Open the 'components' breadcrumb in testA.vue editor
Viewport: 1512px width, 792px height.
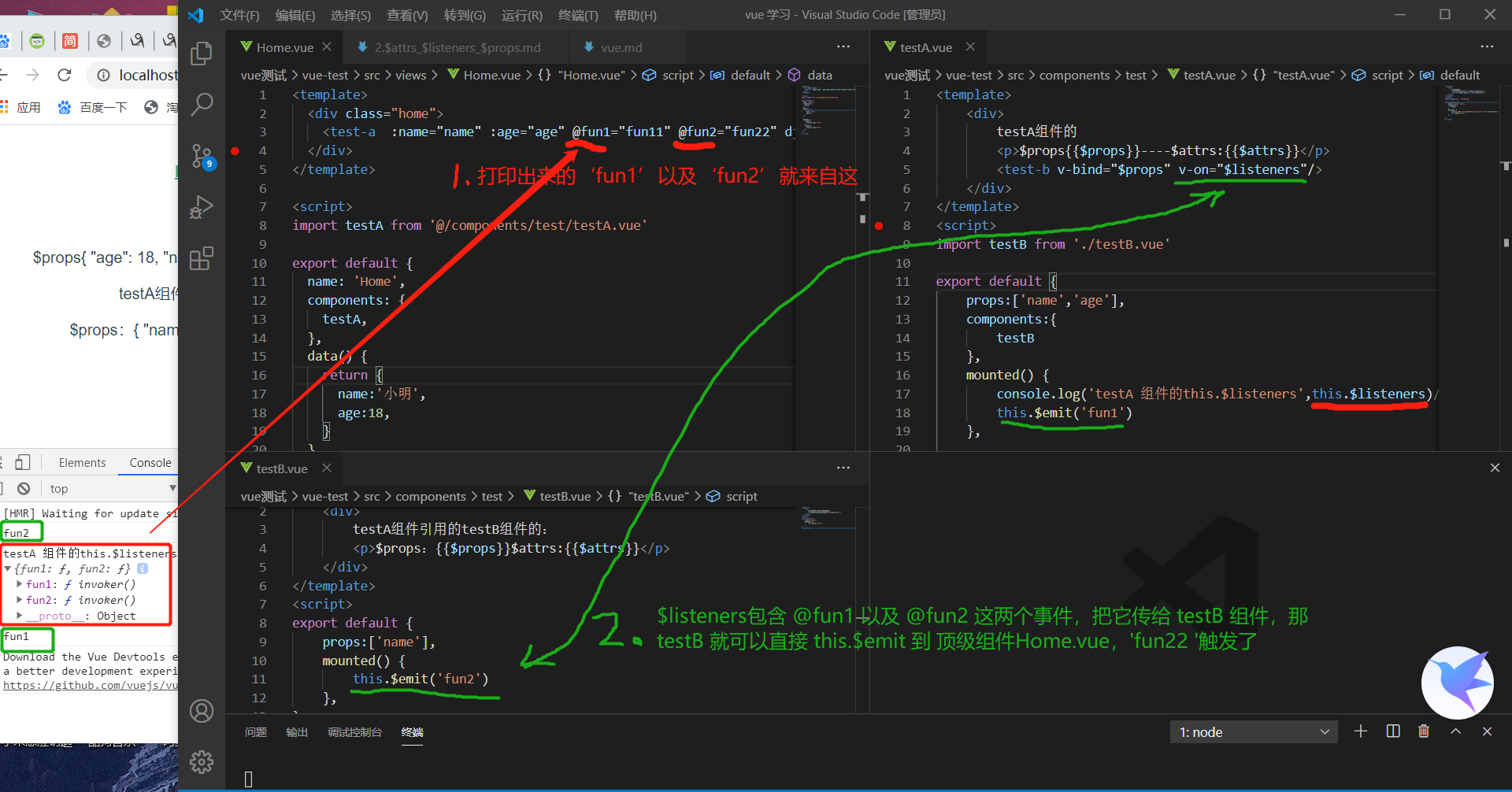[1074, 75]
